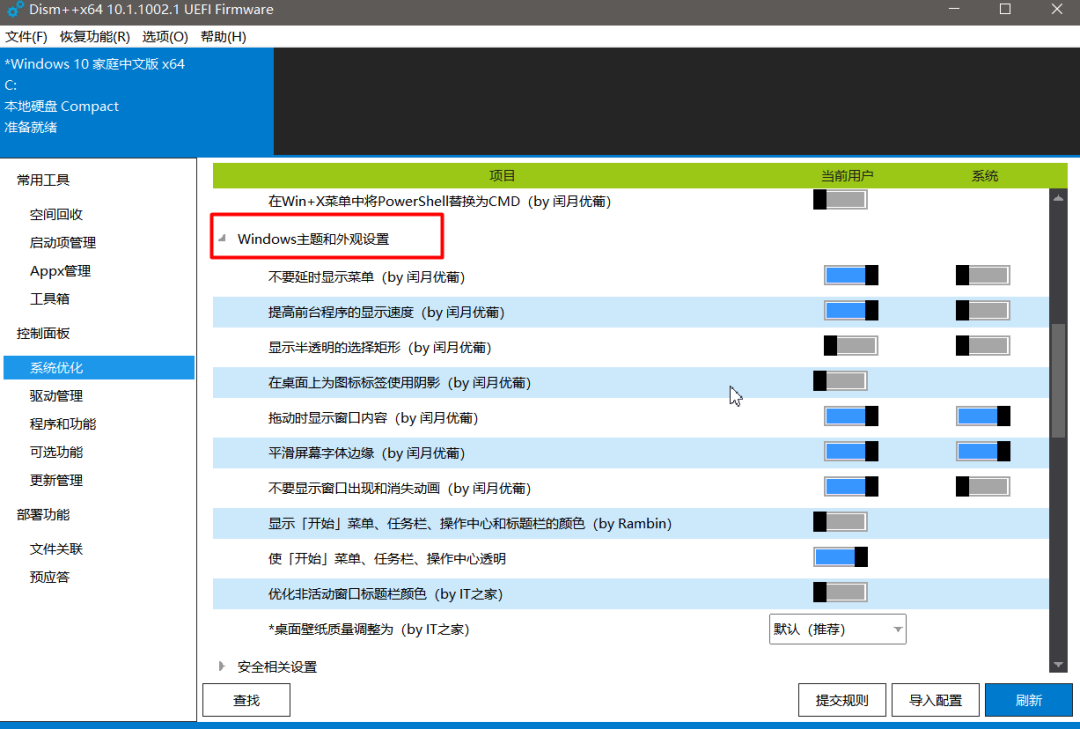Open 可选功能 in the sidebar

point(56,452)
